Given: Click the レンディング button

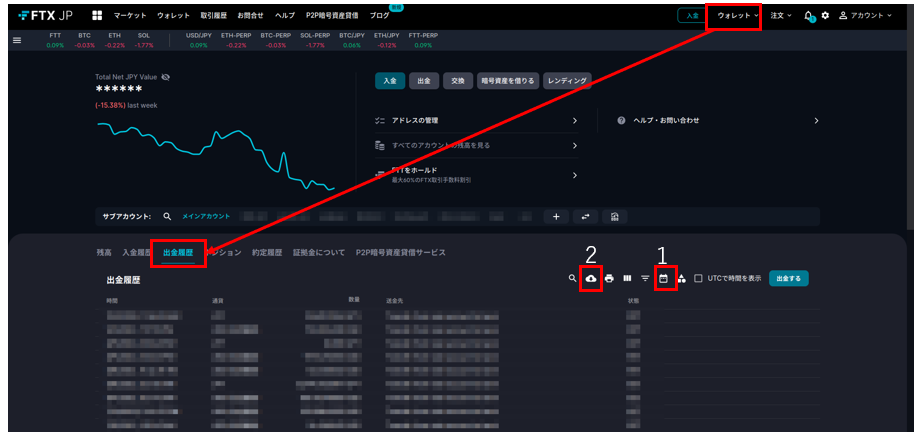Looking at the screenshot, I should pos(567,81).
